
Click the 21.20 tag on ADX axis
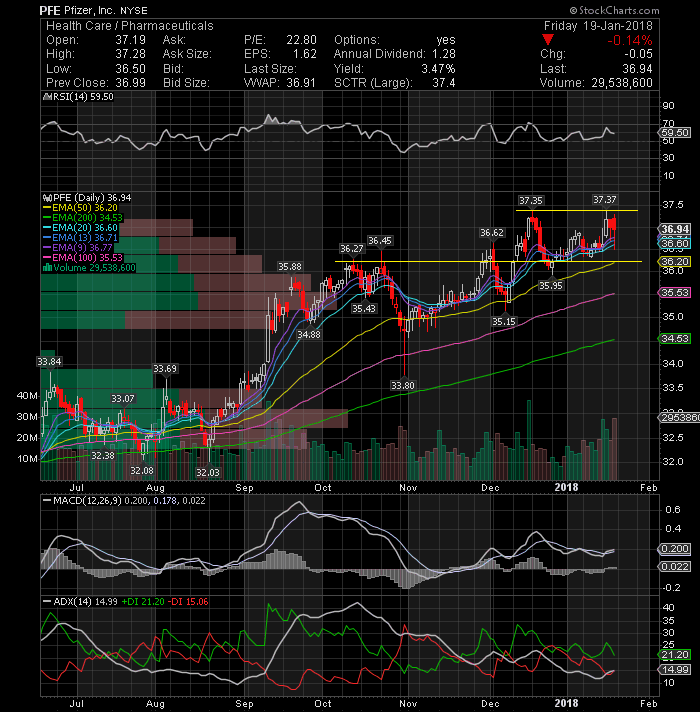675,654
